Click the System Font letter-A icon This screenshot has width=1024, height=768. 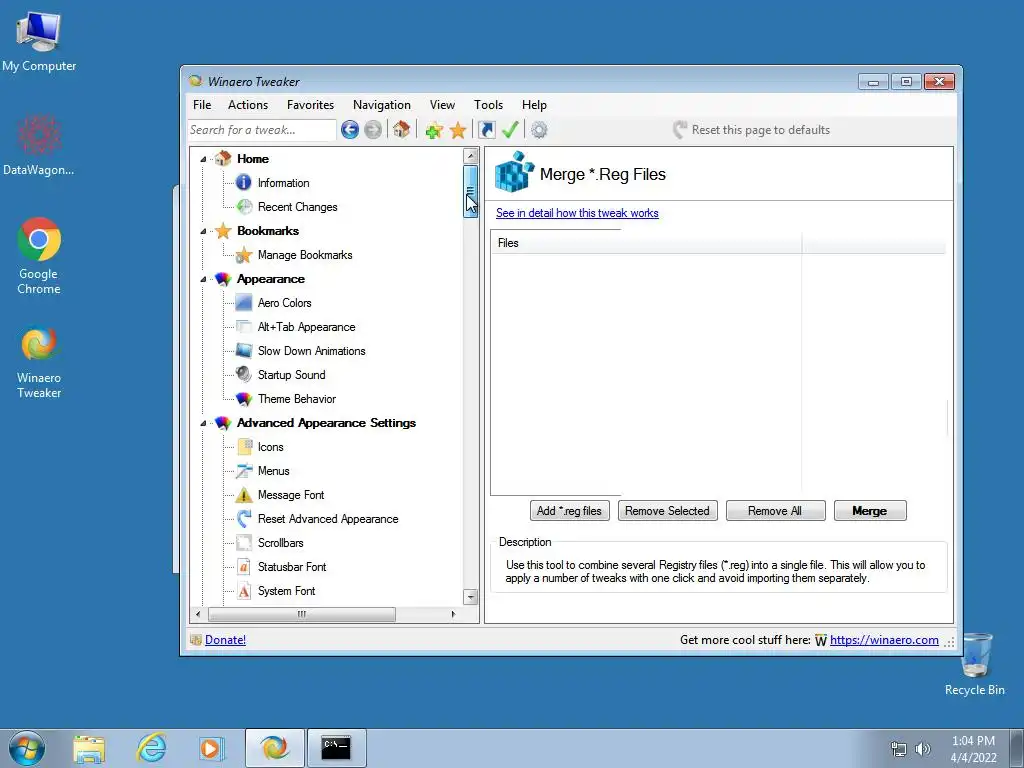point(244,590)
